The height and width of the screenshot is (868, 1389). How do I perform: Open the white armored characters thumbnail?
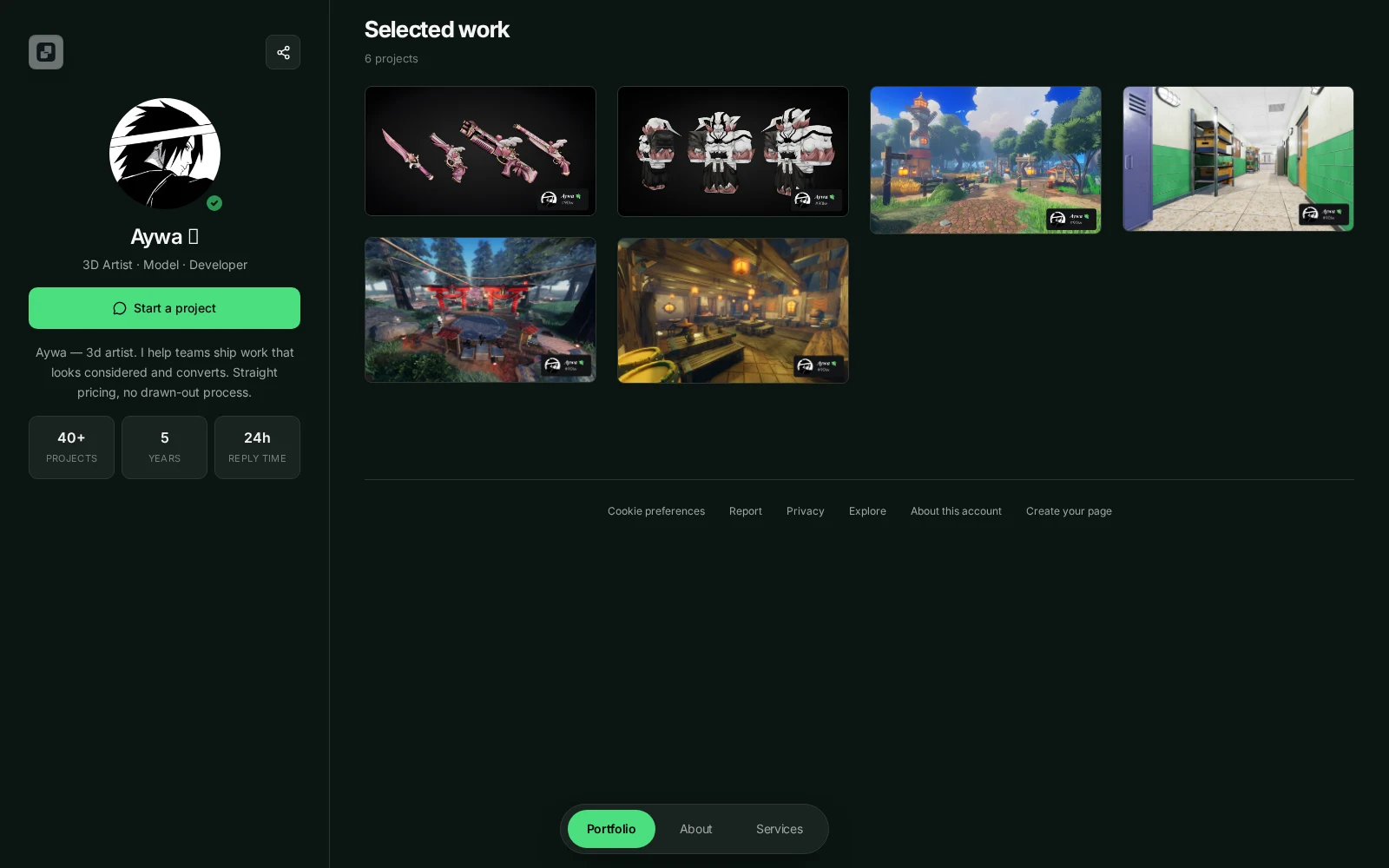[733, 151]
